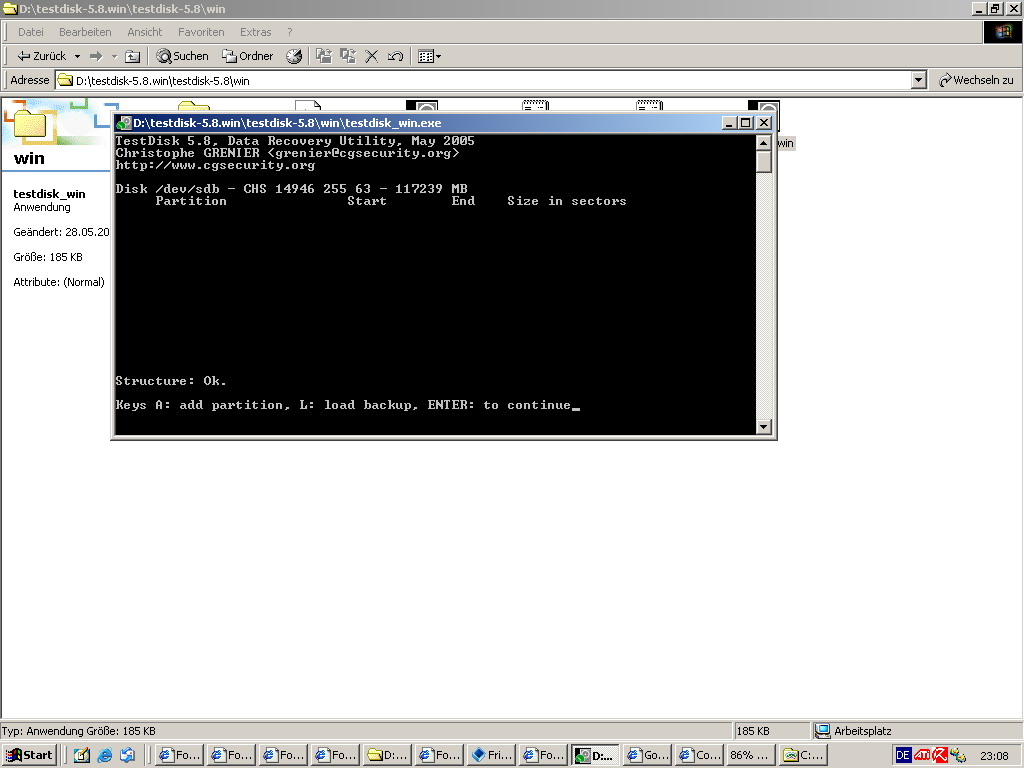Click the move-to-folder toolbar icon
This screenshot has width=1024, height=768.
click(x=324, y=56)
